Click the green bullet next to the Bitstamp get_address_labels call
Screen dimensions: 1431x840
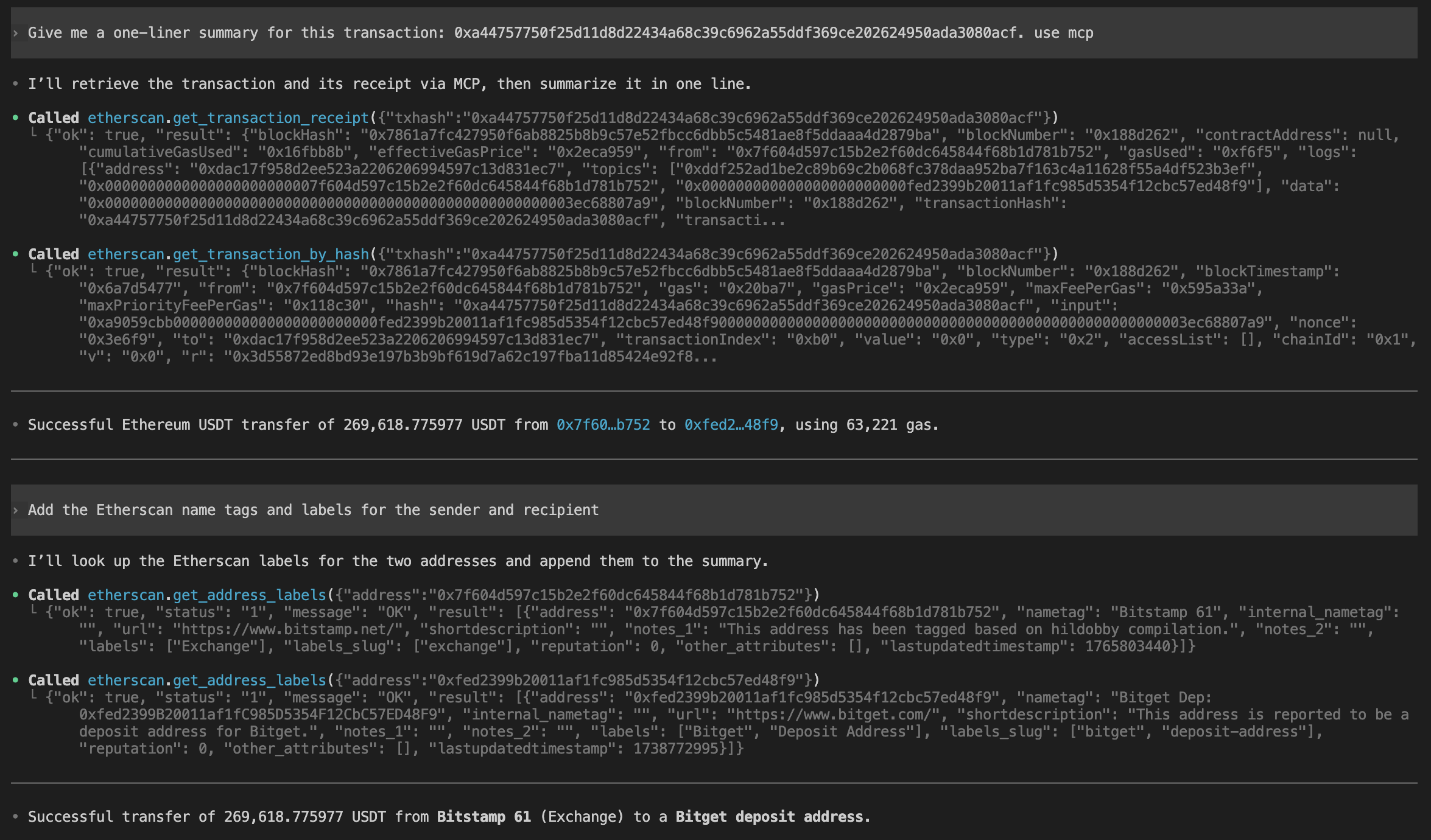click(15, 595)
